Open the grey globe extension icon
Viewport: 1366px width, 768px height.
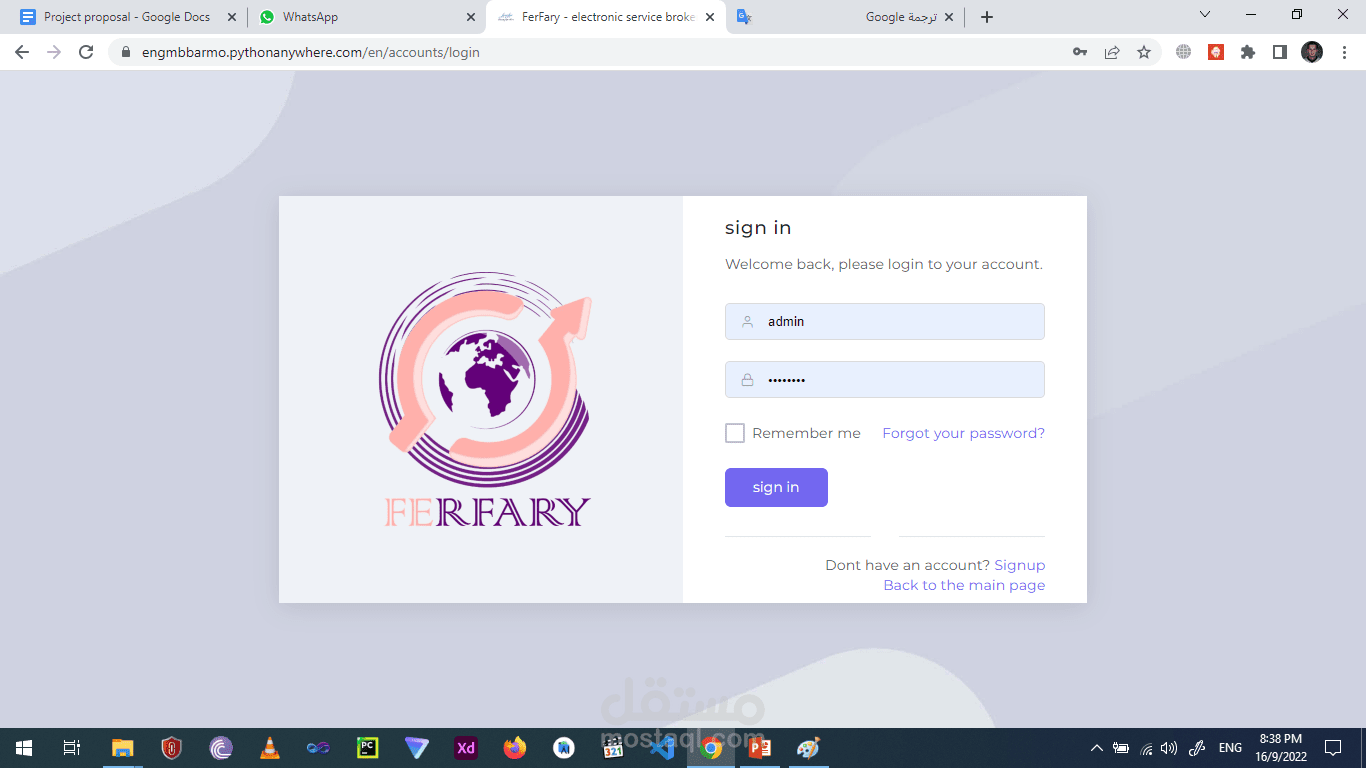click(1184, 52)
